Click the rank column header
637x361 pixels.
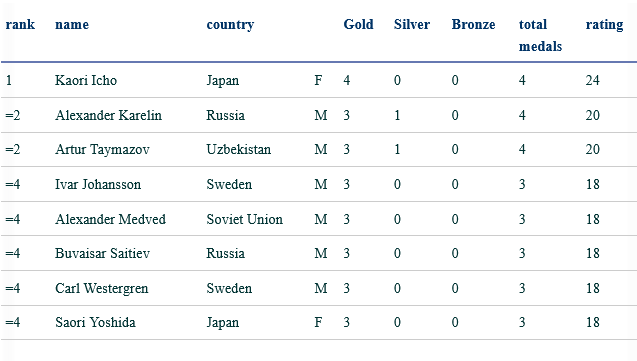coord(20,24)
